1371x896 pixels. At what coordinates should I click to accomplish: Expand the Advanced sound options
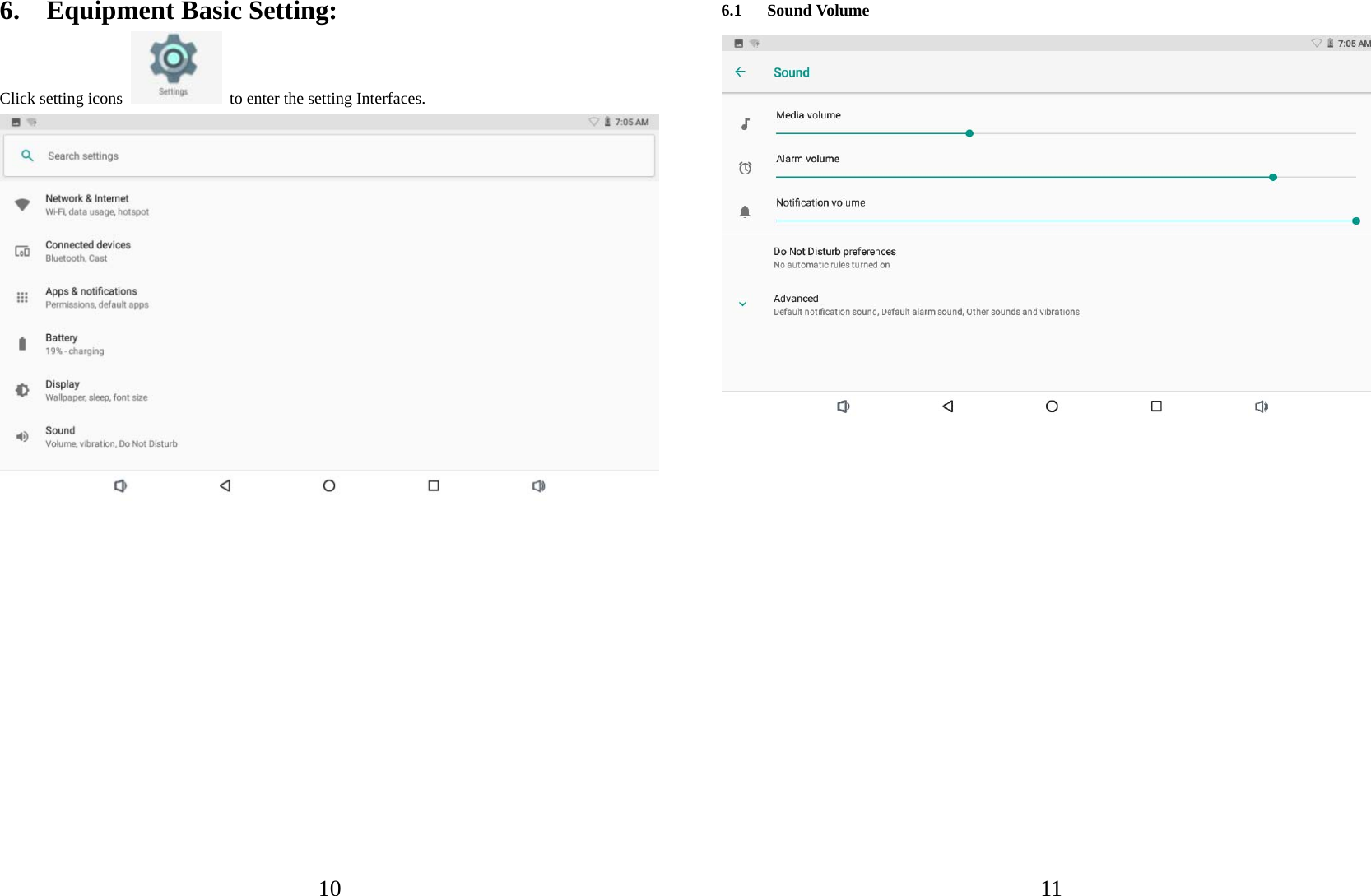[x=794, y=298]
